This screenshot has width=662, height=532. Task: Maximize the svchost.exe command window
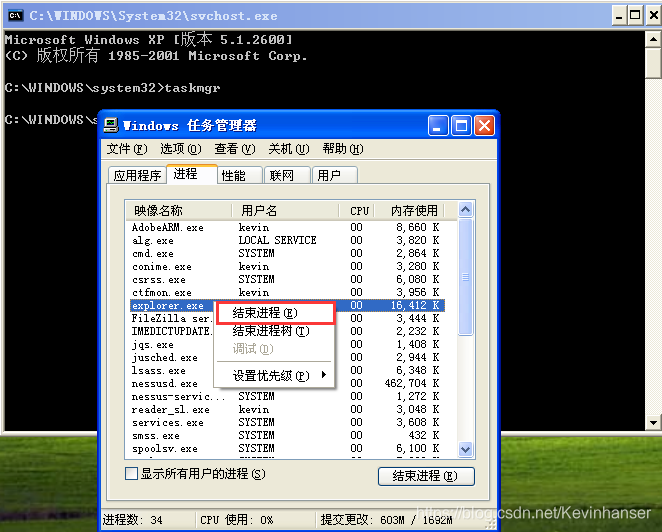pyautogui.click(x=635, y=16)
